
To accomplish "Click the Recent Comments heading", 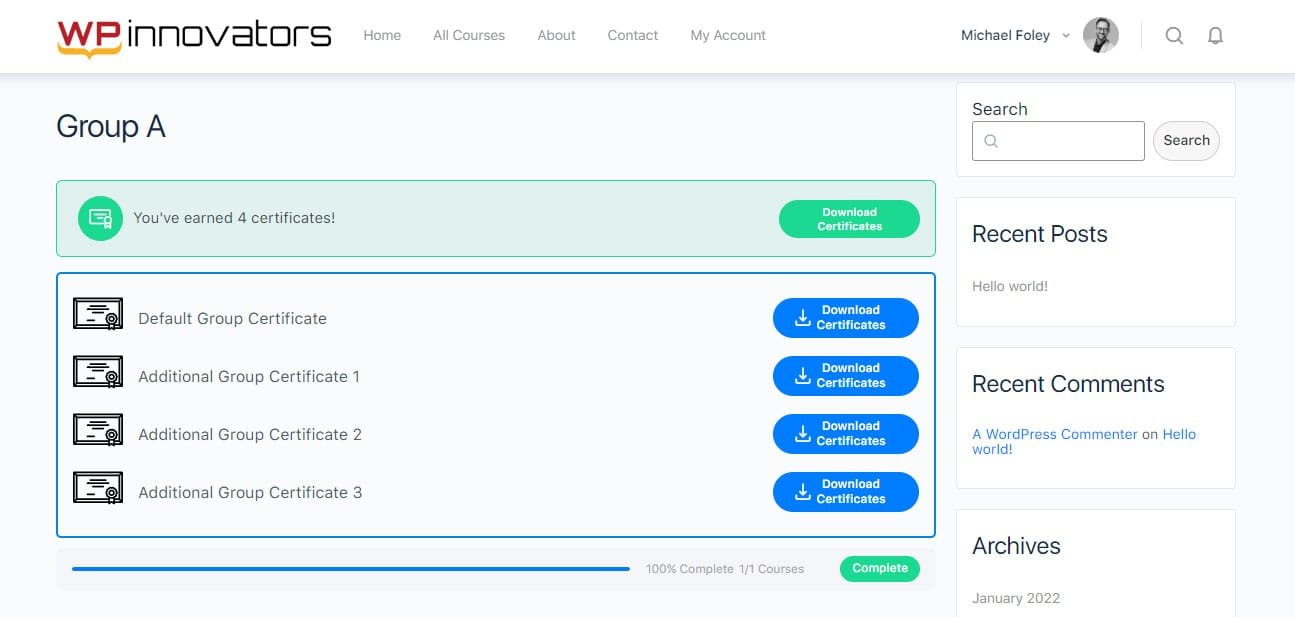I will 1068,384.
